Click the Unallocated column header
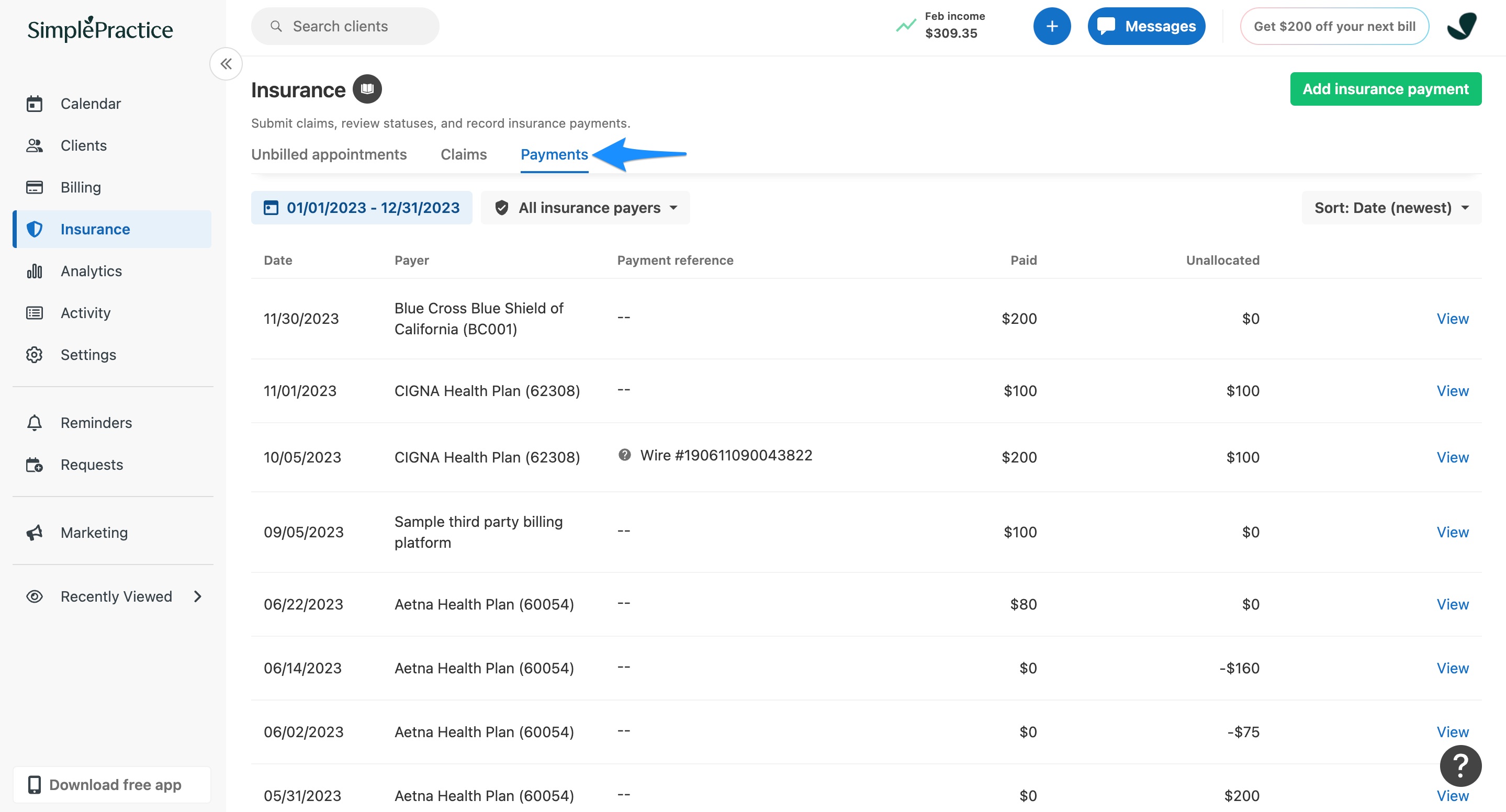Image resolution: width=1506 pixels, height=812 pixels. pyautogui.click(x=1223, y=260)
